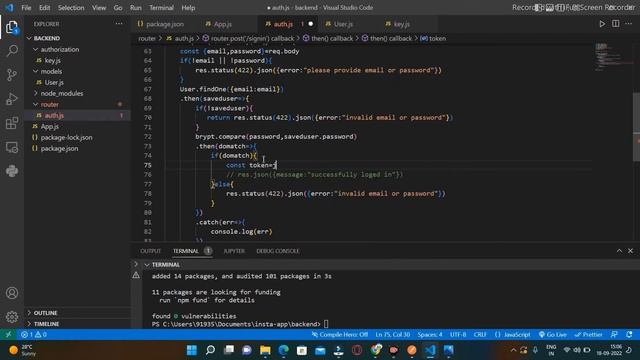This screenshot has height=360, width=640.
Task: Open the Explorer view in activity bar
Action: pos(12,28)
